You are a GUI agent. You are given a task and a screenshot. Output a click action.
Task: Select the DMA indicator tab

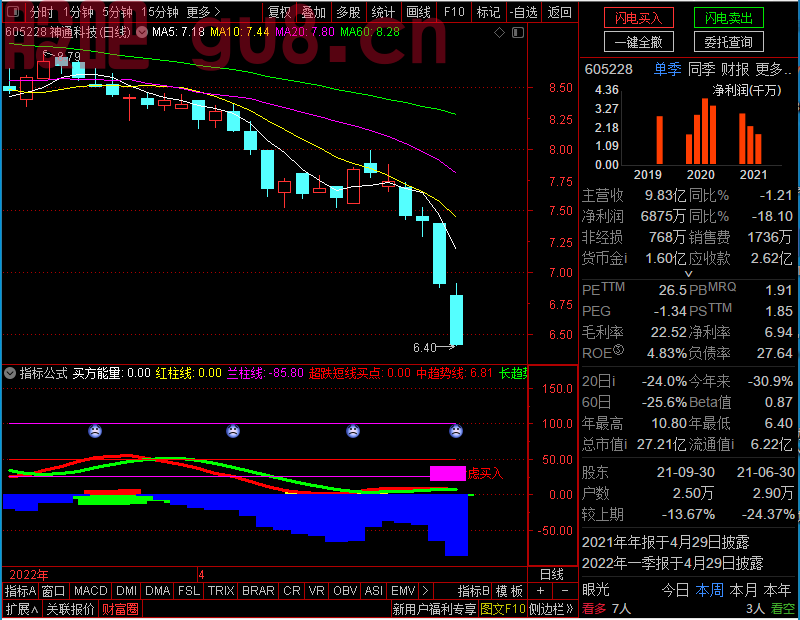158,591
